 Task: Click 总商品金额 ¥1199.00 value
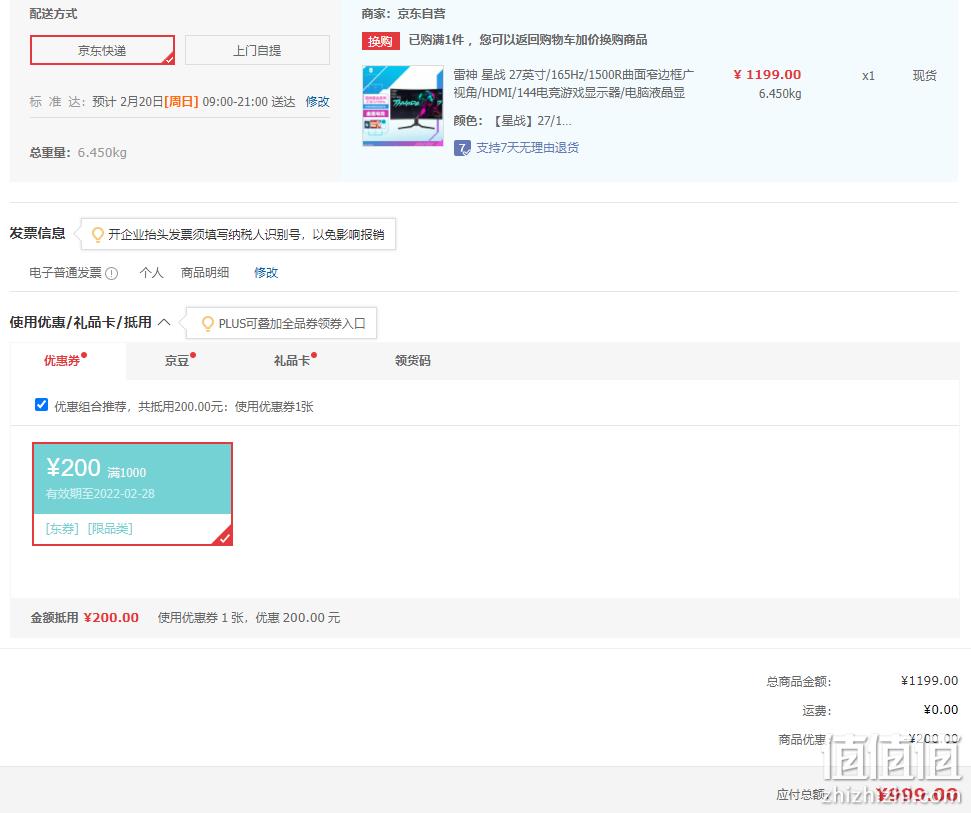[x=929, y=680]
